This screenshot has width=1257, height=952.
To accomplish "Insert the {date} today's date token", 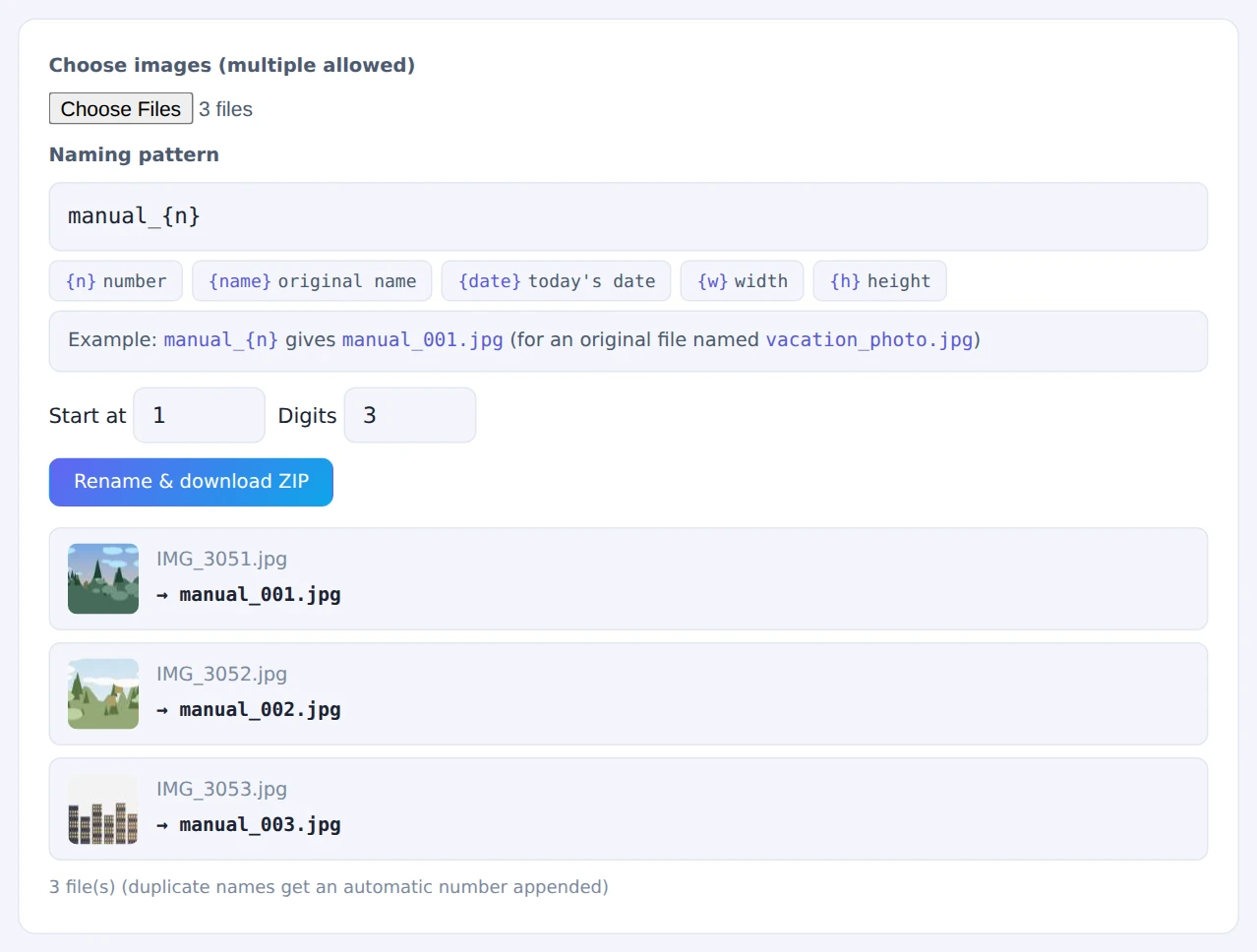I will click(x=556, y=281).
